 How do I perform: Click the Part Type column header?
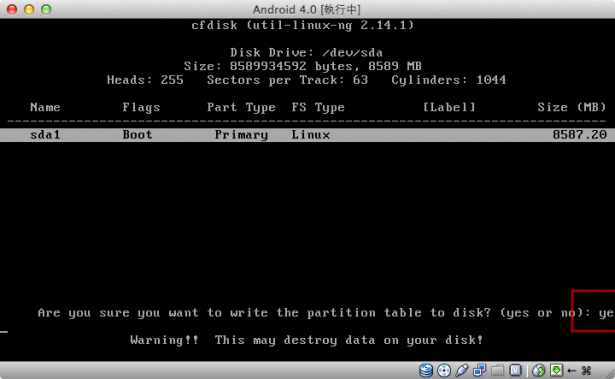tap(241, 108)
